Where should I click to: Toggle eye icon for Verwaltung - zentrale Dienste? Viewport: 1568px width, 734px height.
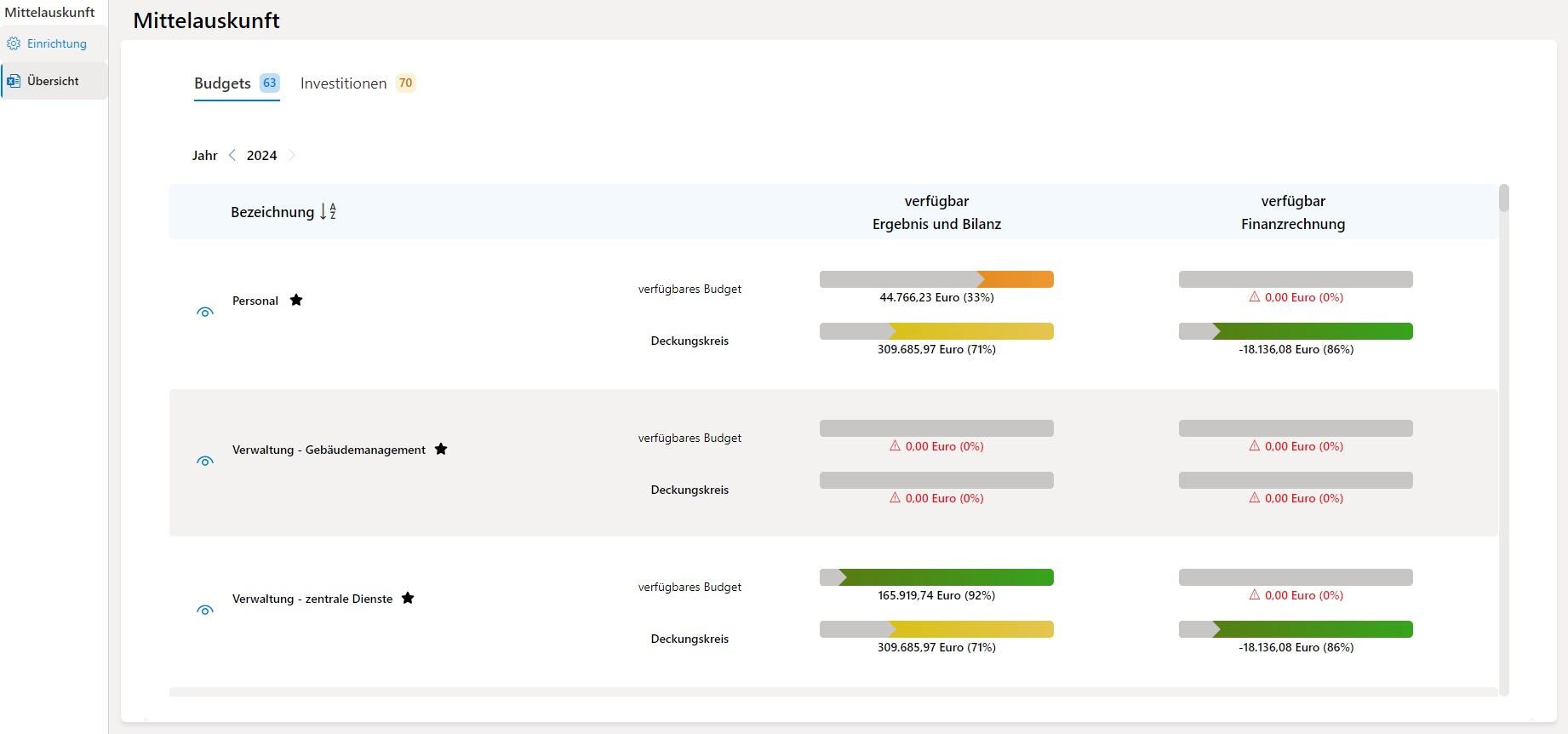[x=205, y=611]
